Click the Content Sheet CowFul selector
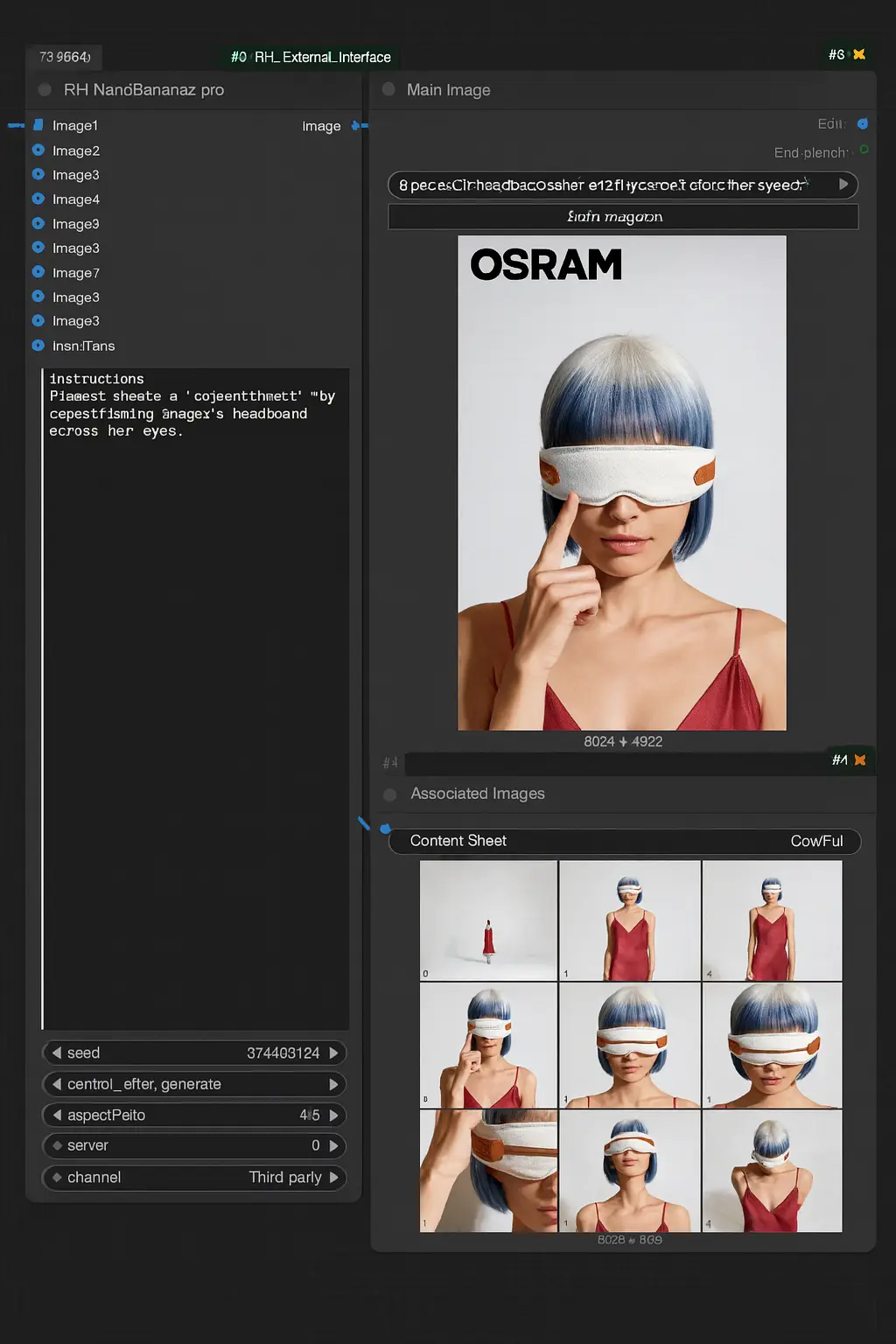This screenshot has height=1344, width=896. tap(625, 841)
